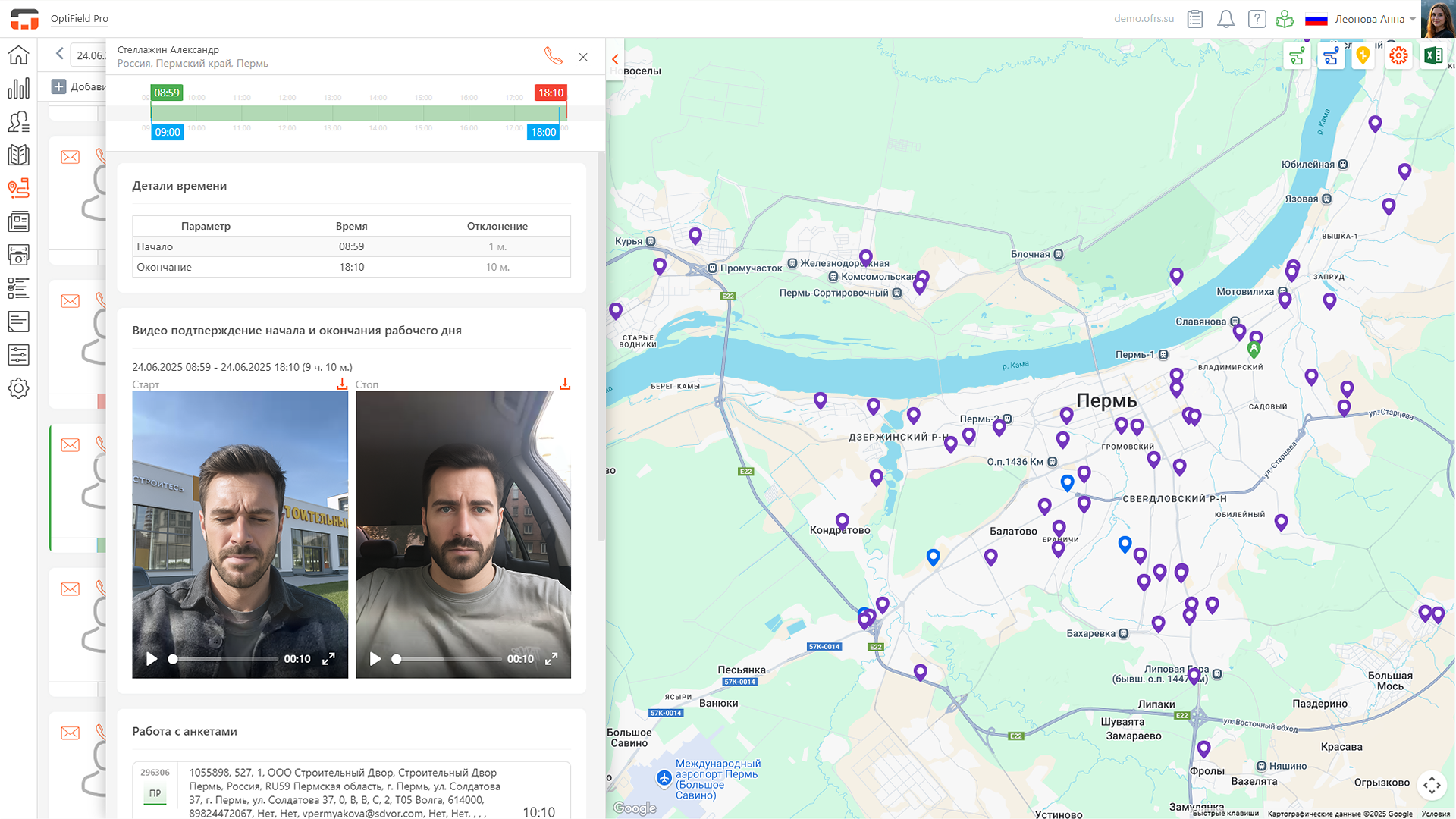
Task: Go back using left chevron arrow
Action: click(x=59, y=54)
